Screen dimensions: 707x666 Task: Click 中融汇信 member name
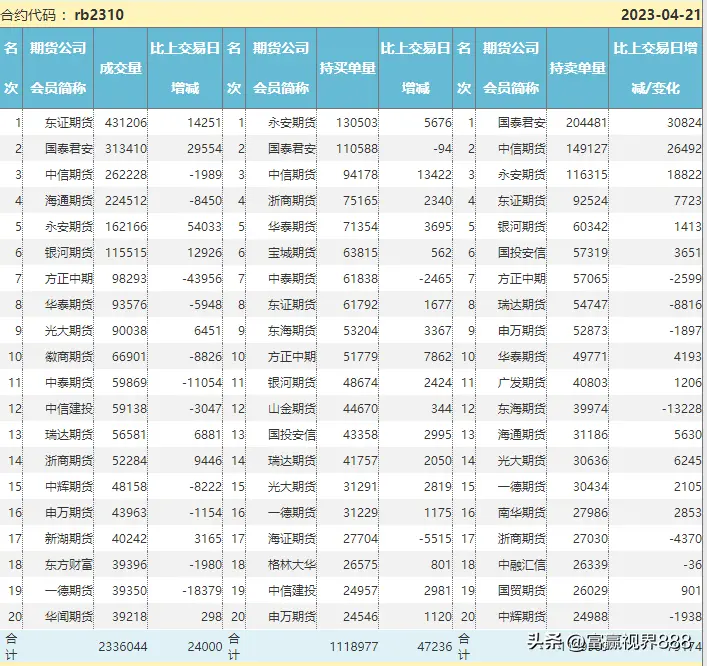521,565
